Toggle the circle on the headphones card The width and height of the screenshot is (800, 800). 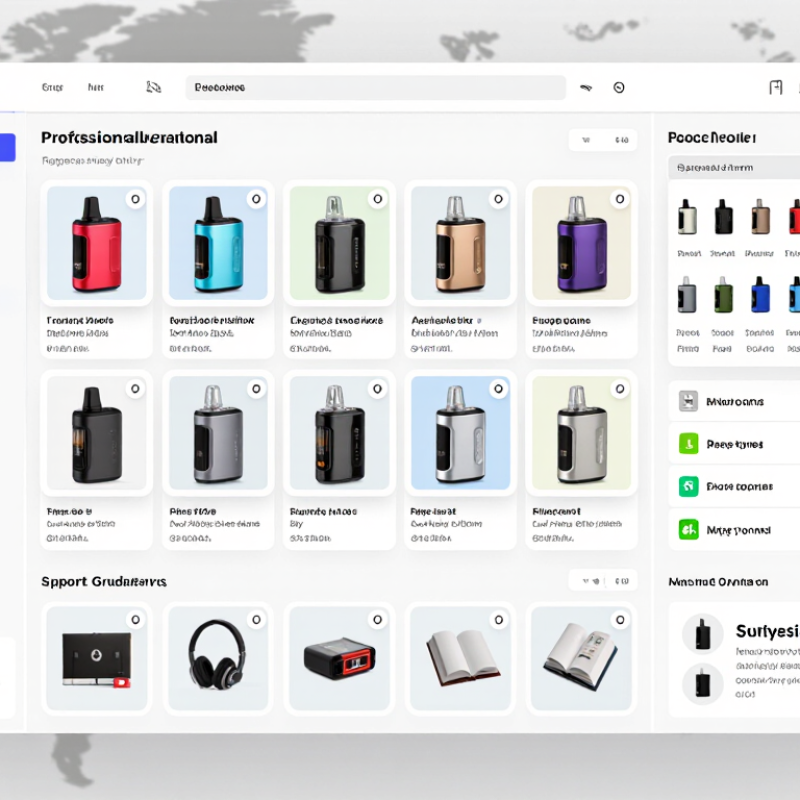pyautogui.click(x=257, y=620)
